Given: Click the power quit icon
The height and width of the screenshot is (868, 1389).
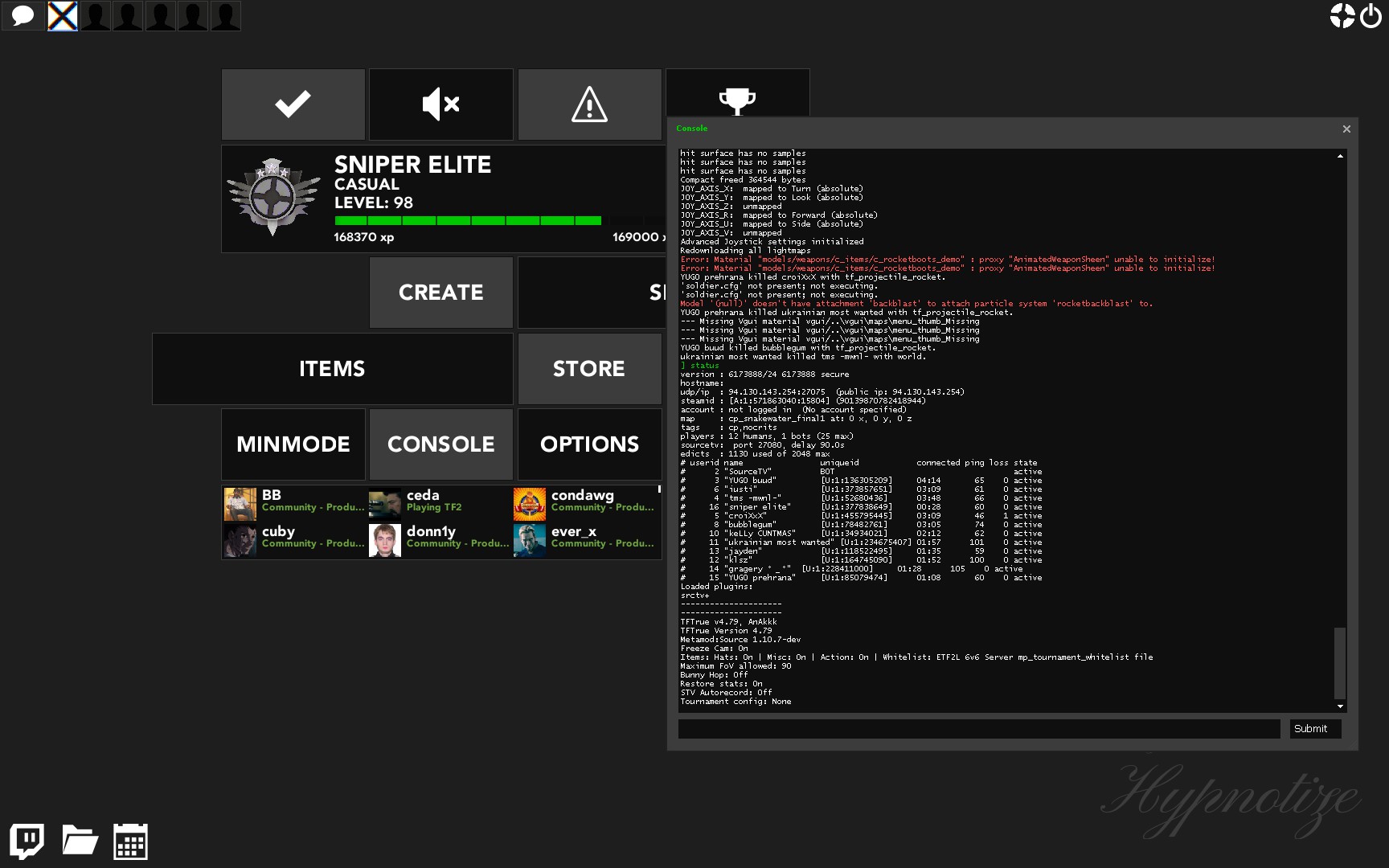Looking at the screenshot, I should pos(1371,15).
